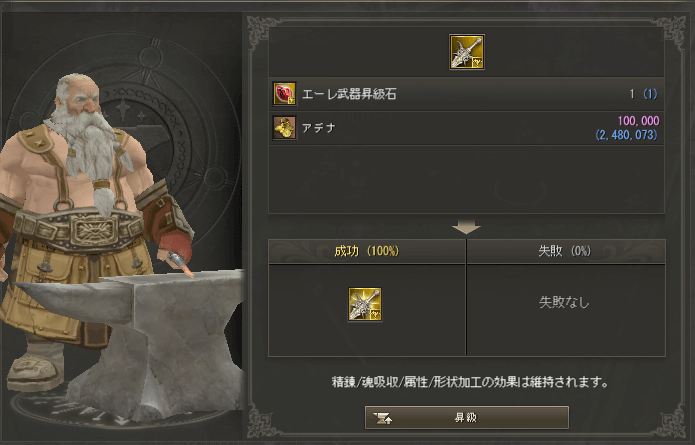Click the アデナ gold coins icon
The height and width of the screenshot is (445, 695).
coord(284,128)
